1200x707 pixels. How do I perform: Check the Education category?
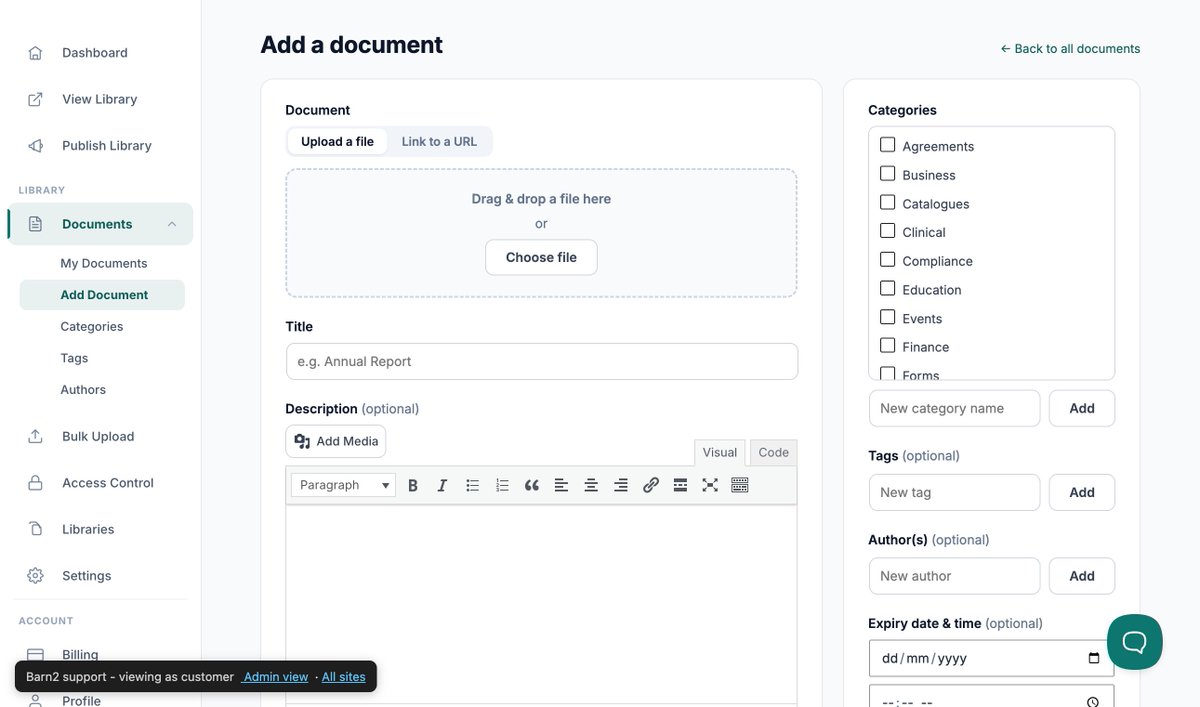point(887,288)
